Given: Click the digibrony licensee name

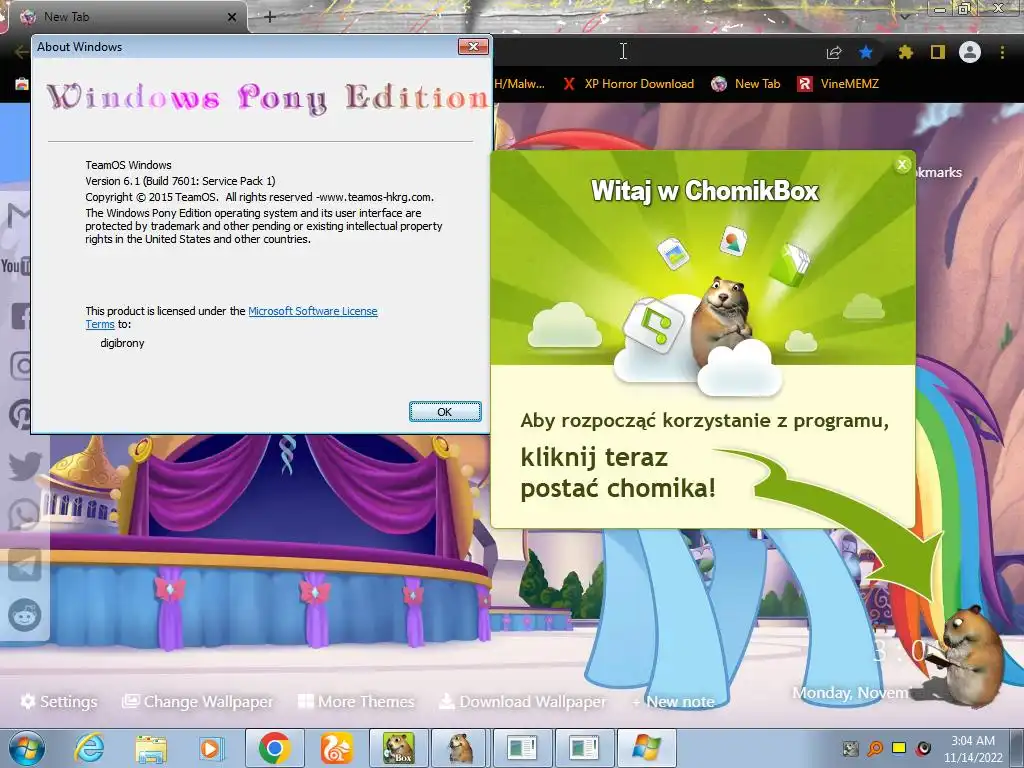Looking at the screenshot, I should 122,344.
